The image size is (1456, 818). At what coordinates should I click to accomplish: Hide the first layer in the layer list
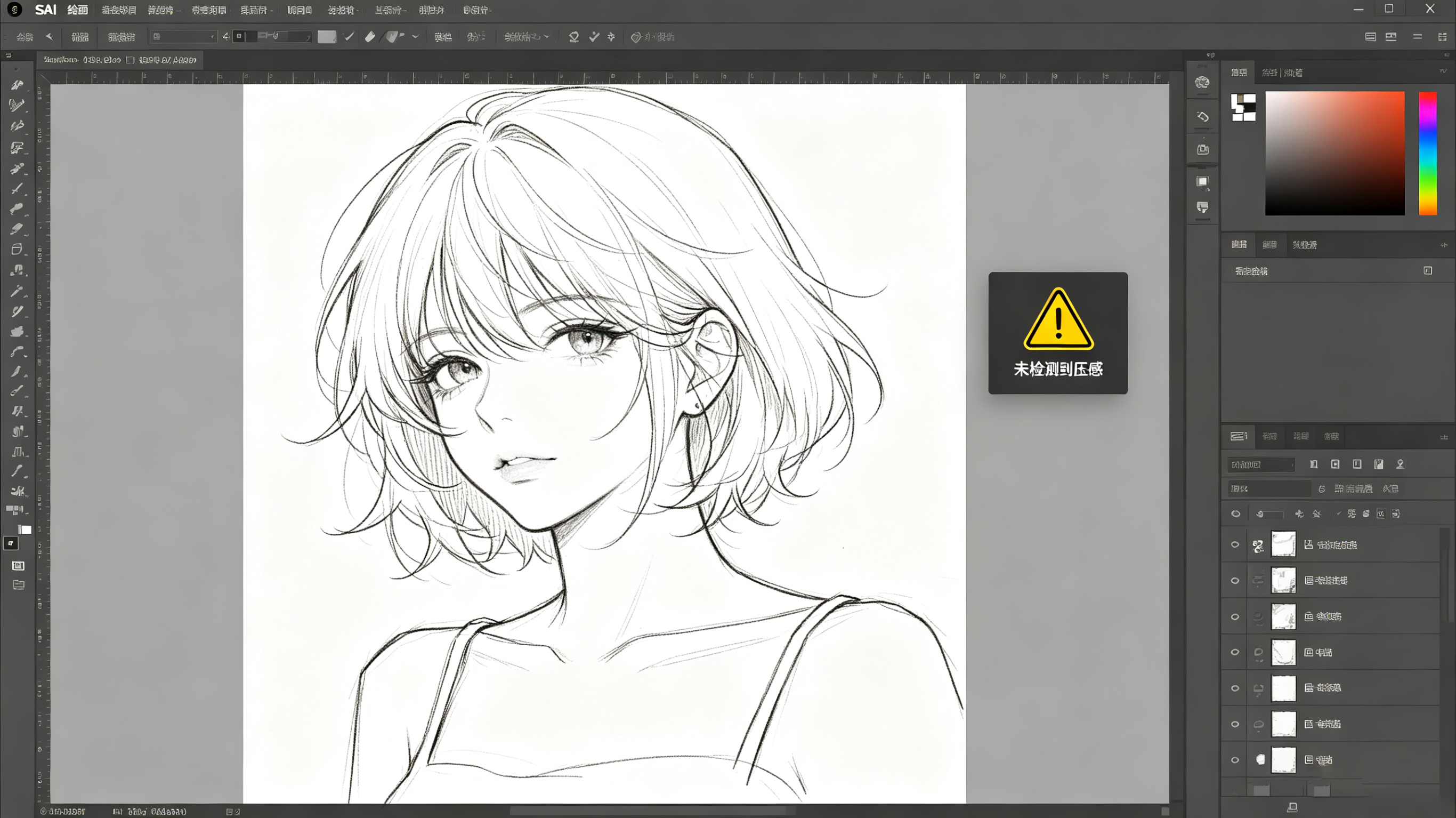1235,545
